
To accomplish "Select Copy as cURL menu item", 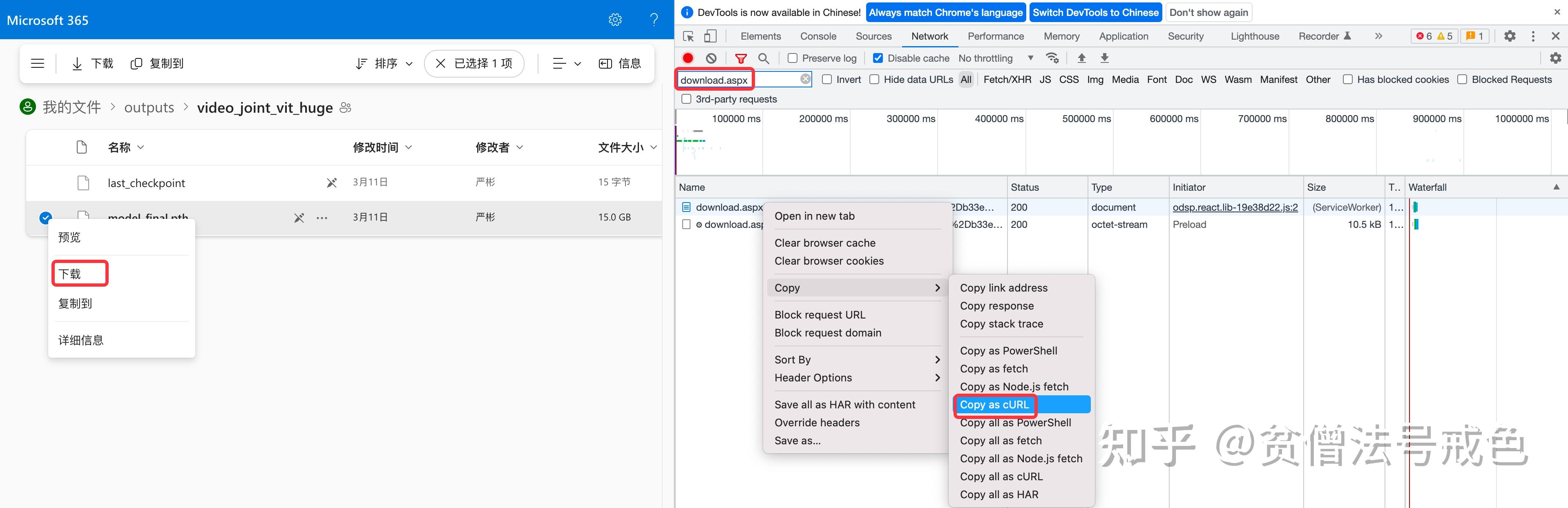I will pos(995,405).
